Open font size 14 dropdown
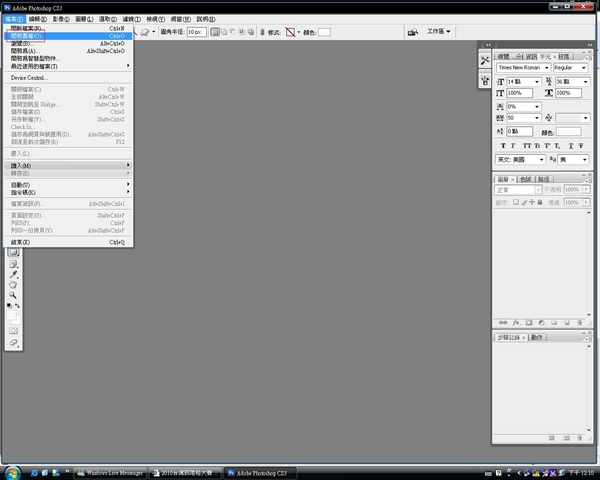This screenshot has height=480, width=600. 537,82
